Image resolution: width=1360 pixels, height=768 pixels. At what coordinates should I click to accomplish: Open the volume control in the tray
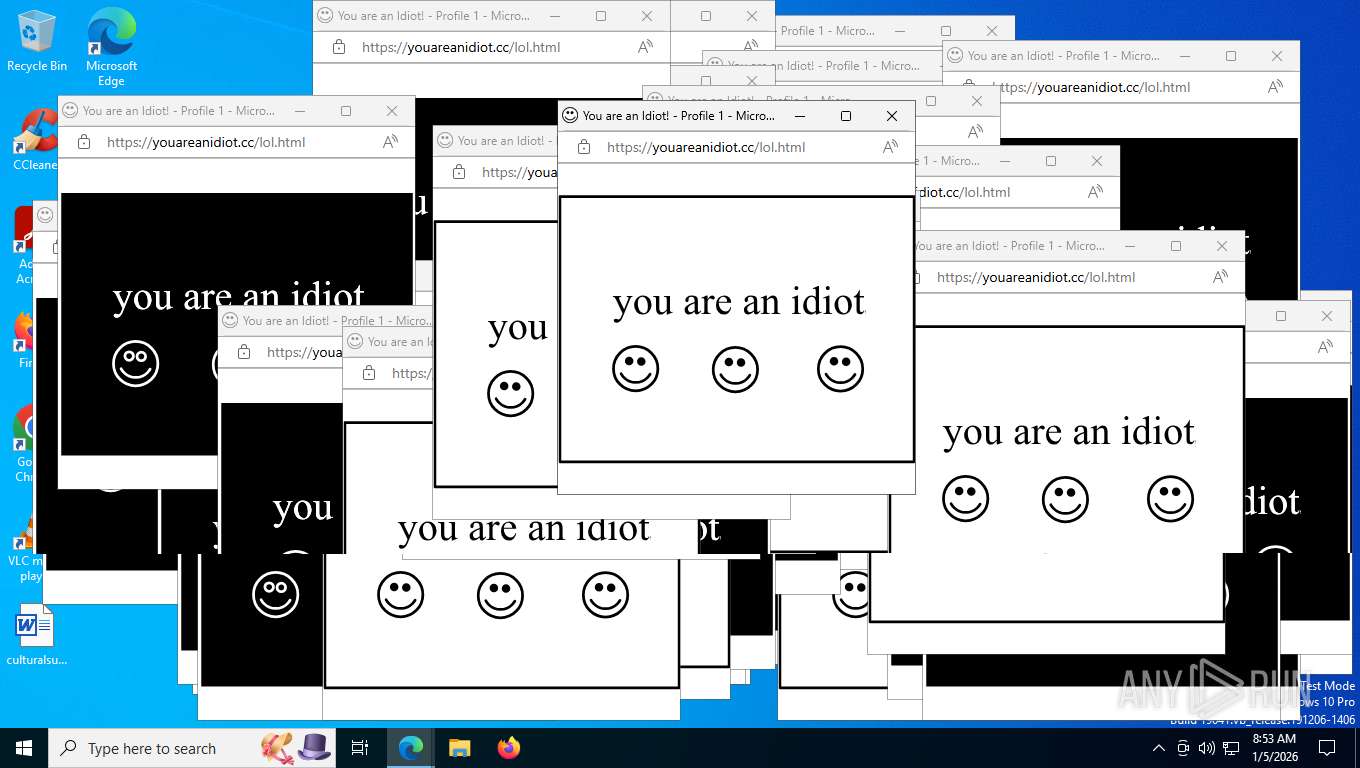tap(1207, 748)
